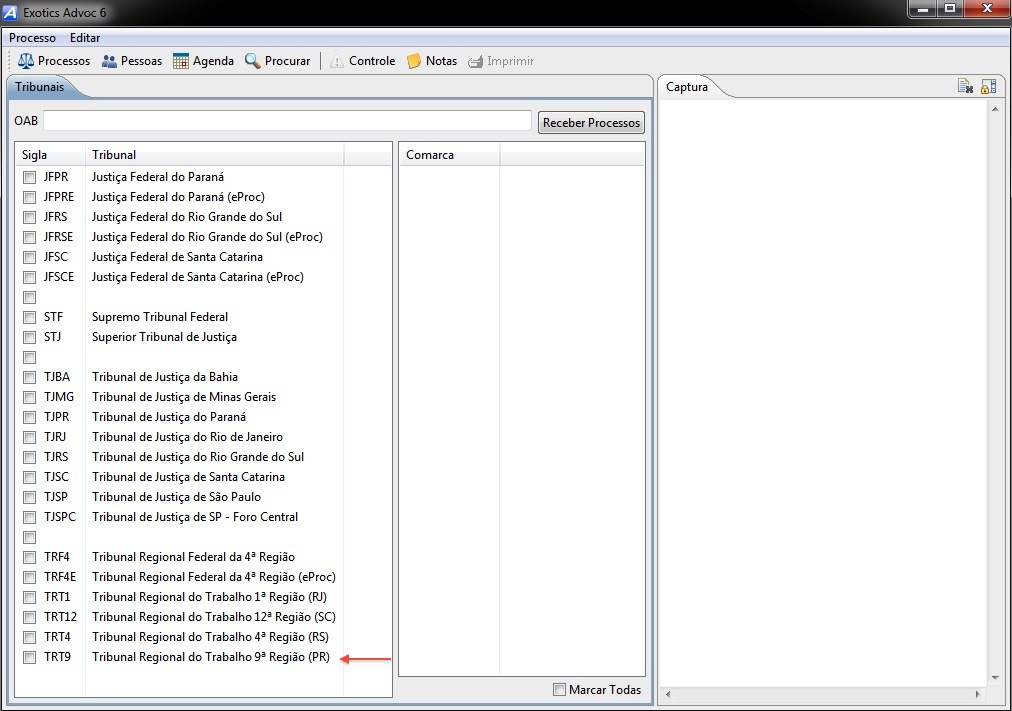The height and width of the screenshot is (711, 1012).
Task: Select the Captura tab
Action: (687, 87)
